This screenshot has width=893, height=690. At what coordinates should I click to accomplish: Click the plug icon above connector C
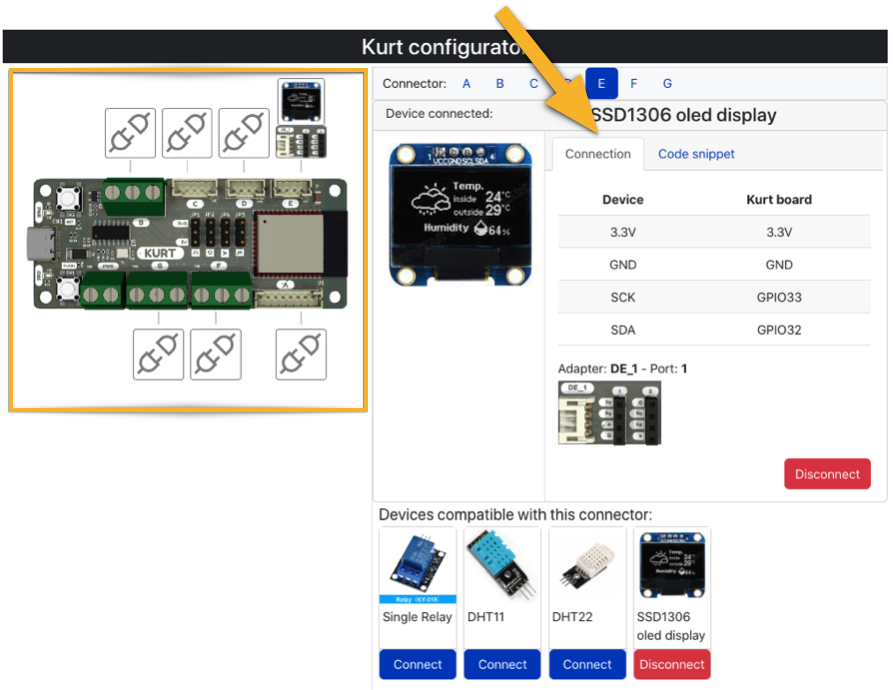[185, 132]
